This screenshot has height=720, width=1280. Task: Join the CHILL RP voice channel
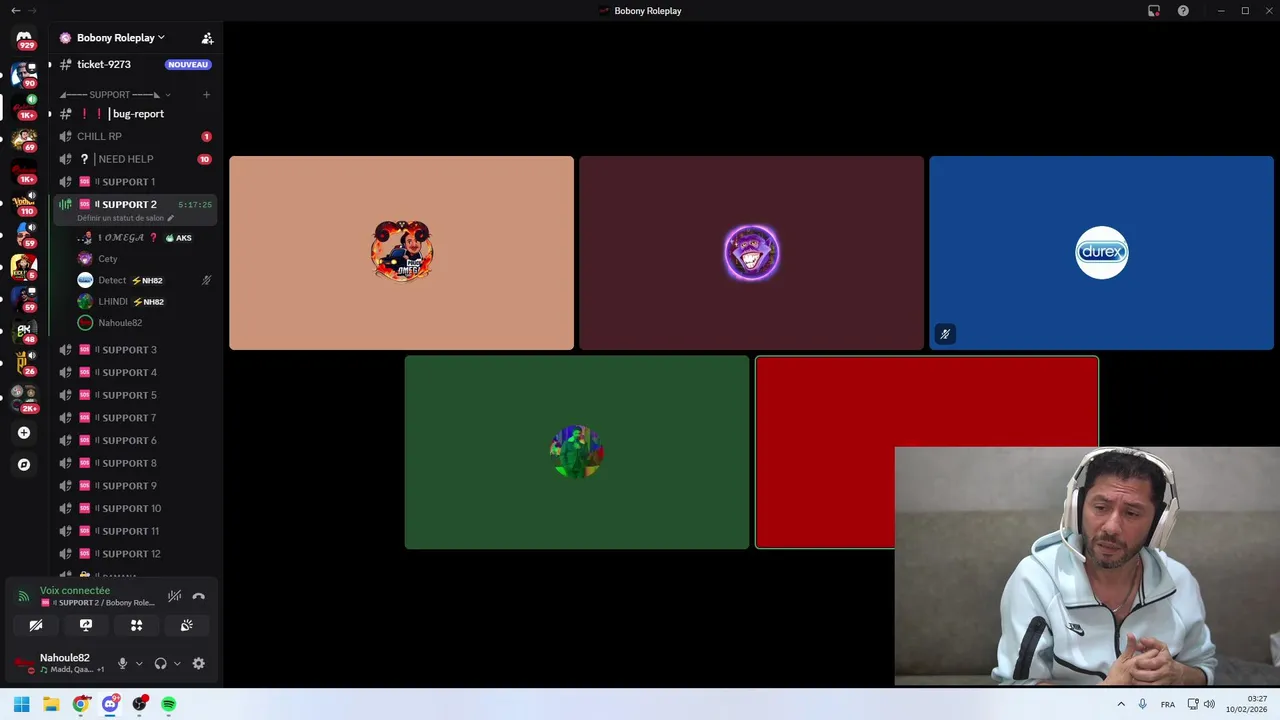pos(134,137)
